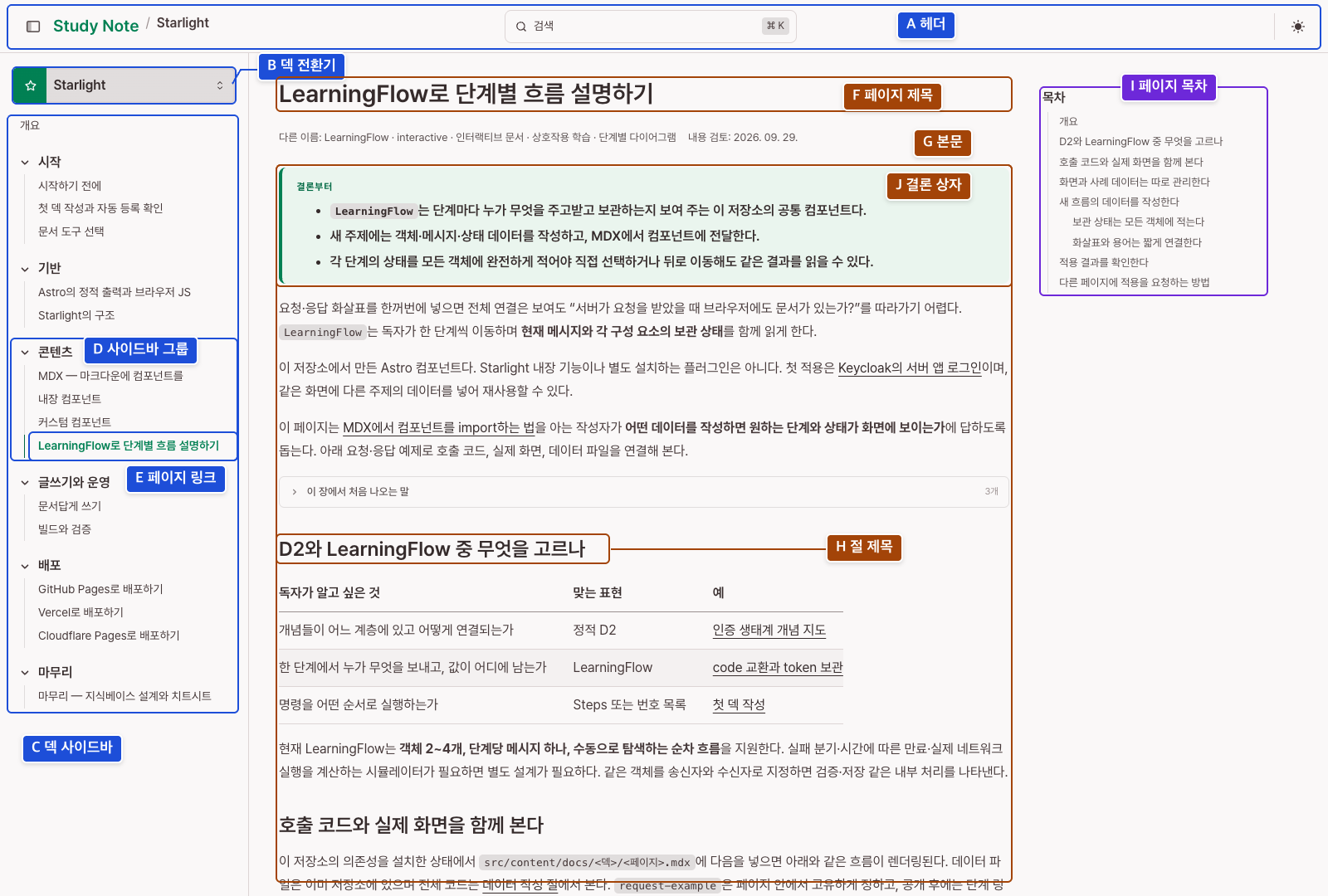1328x896 pixels.
Task: Open 문서답게 쓰기 page
Action: click(70, 506)
